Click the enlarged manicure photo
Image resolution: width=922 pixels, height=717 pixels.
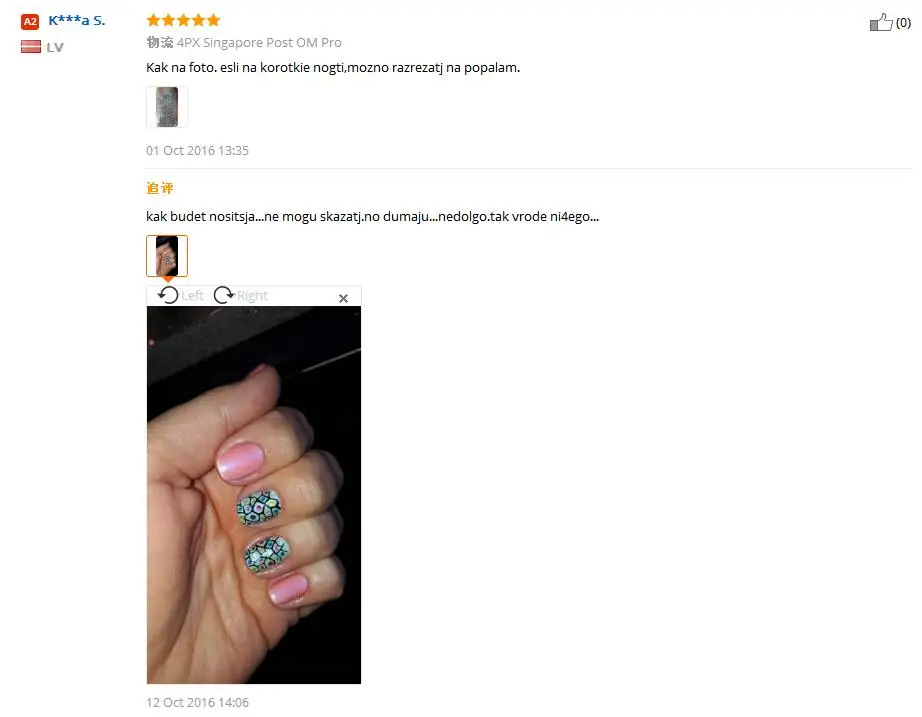tap(254, 495)
